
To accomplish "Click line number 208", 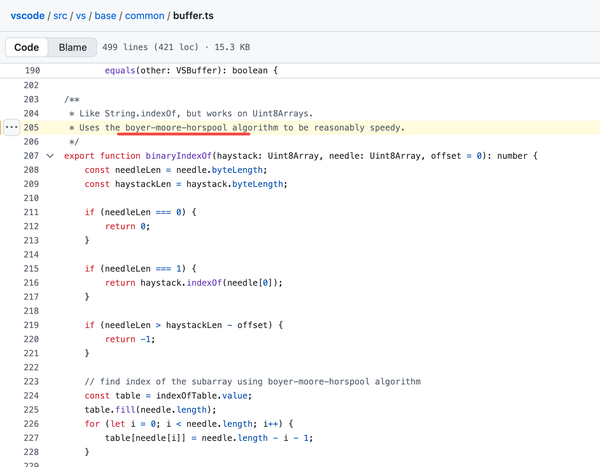I will [31, 170].
